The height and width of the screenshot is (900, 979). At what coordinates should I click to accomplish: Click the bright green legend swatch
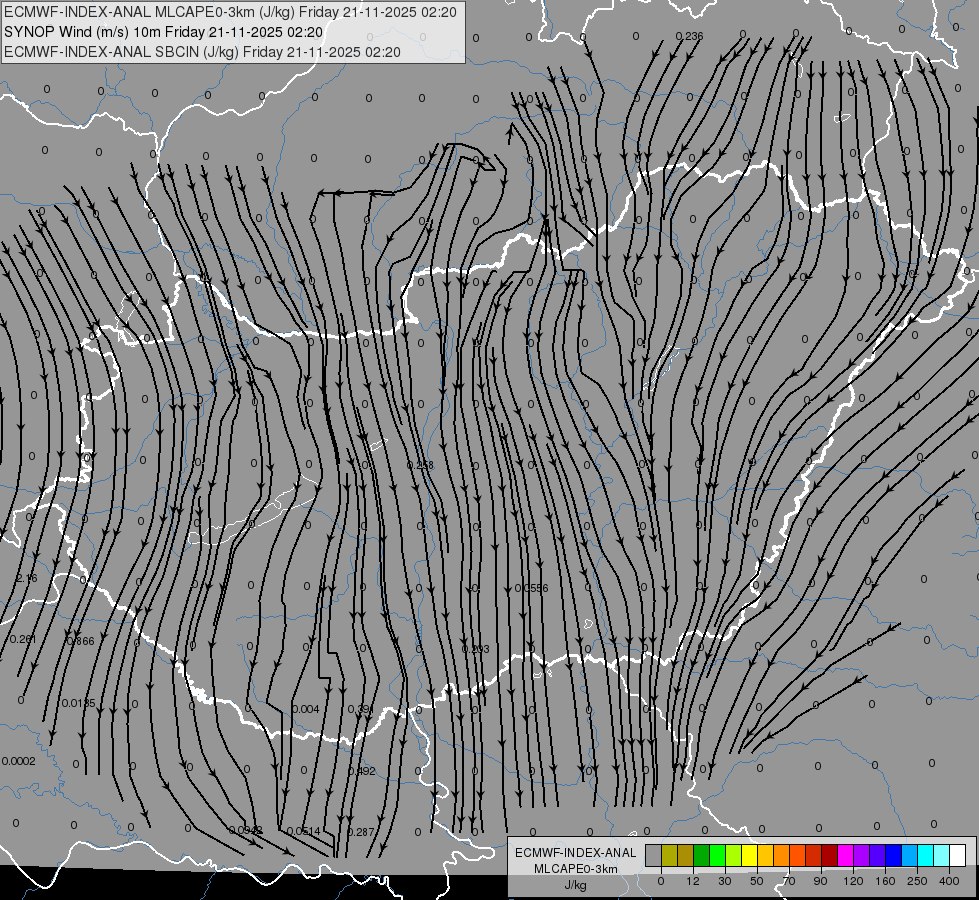click(x=717, y=855)
